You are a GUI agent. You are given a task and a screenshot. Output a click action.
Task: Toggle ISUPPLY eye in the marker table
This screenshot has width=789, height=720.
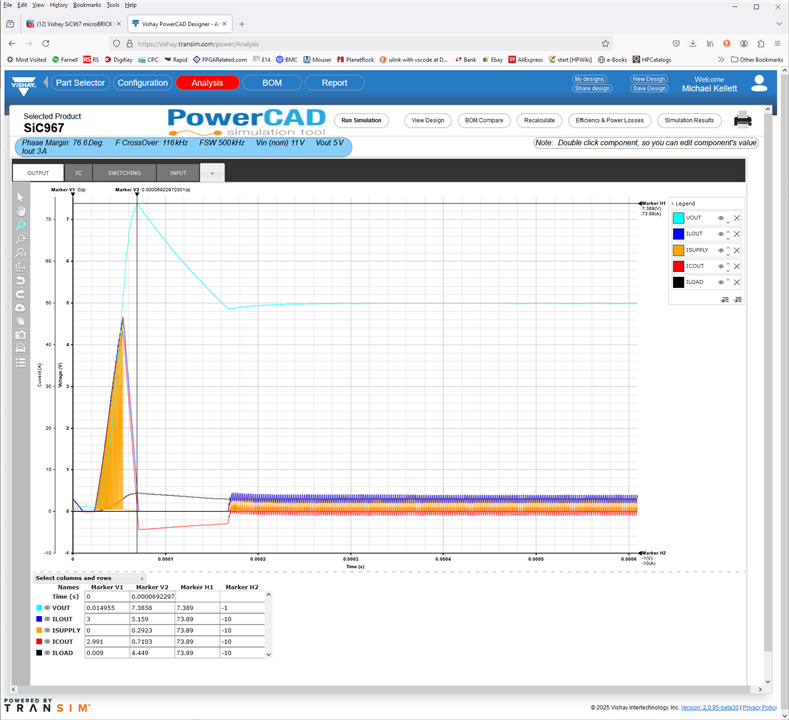(x=47, y=630)
